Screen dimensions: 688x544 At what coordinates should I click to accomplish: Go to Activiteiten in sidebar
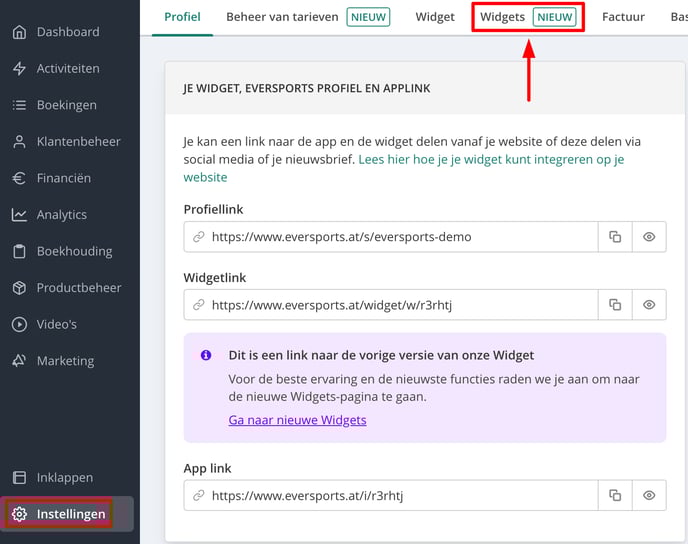click(x=68, y=68)
